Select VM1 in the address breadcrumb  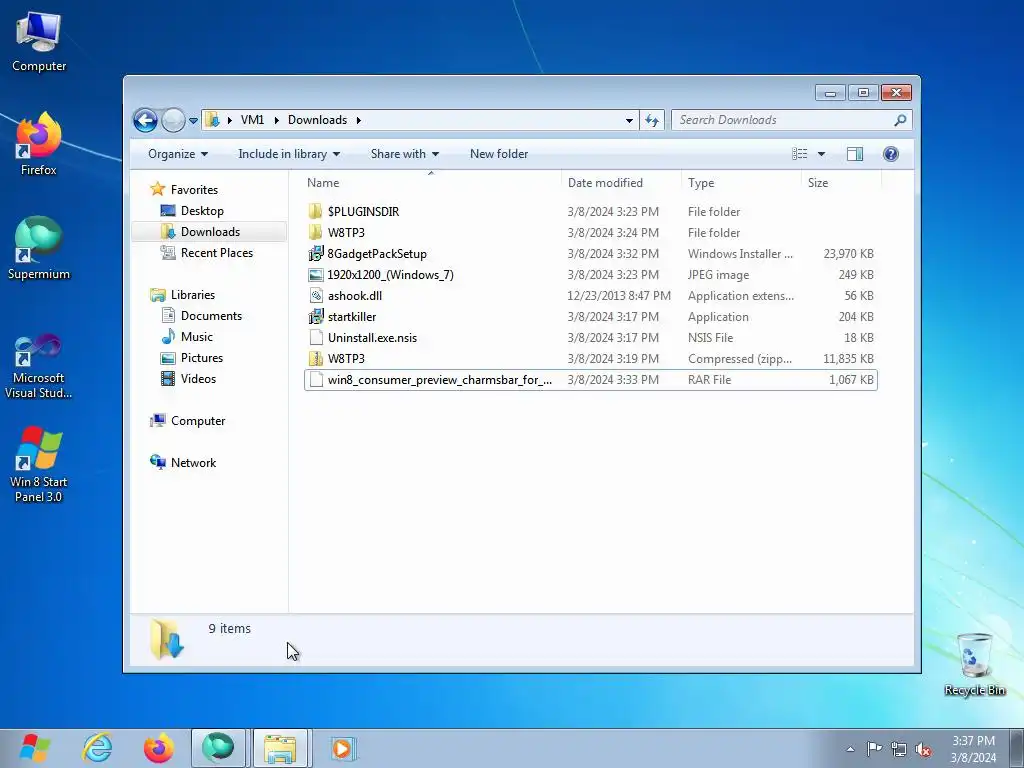click(252, 120)
